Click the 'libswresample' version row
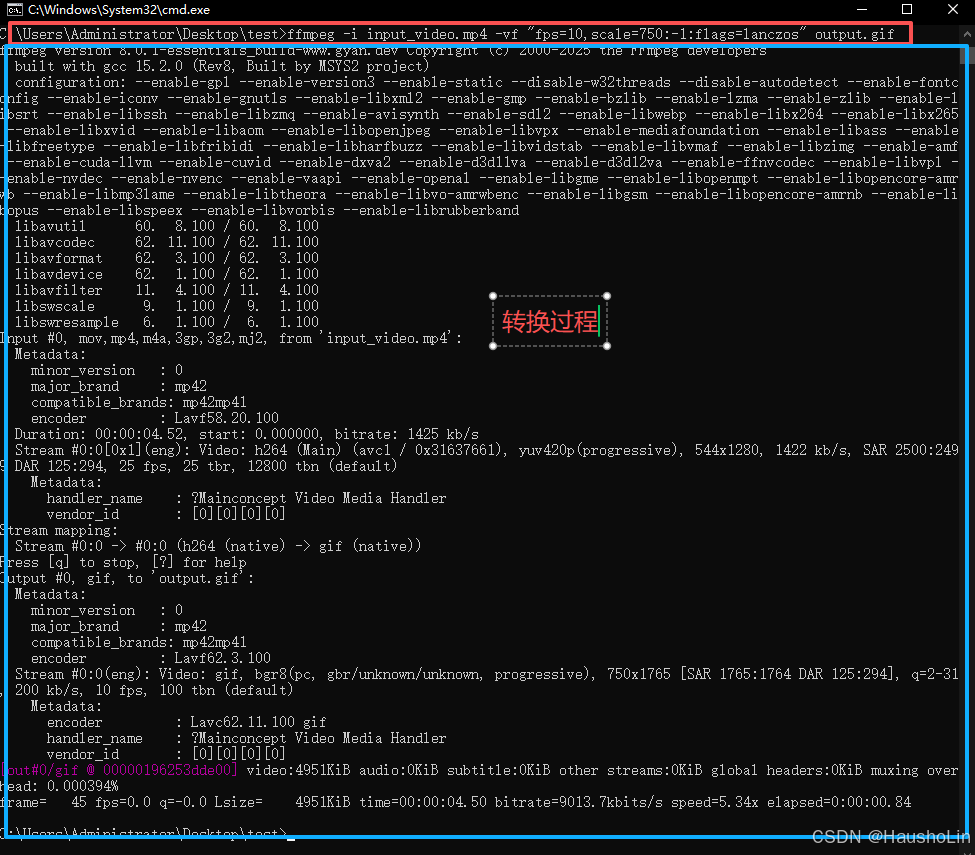This screenshot has width=975, height=855. [167, 322]
